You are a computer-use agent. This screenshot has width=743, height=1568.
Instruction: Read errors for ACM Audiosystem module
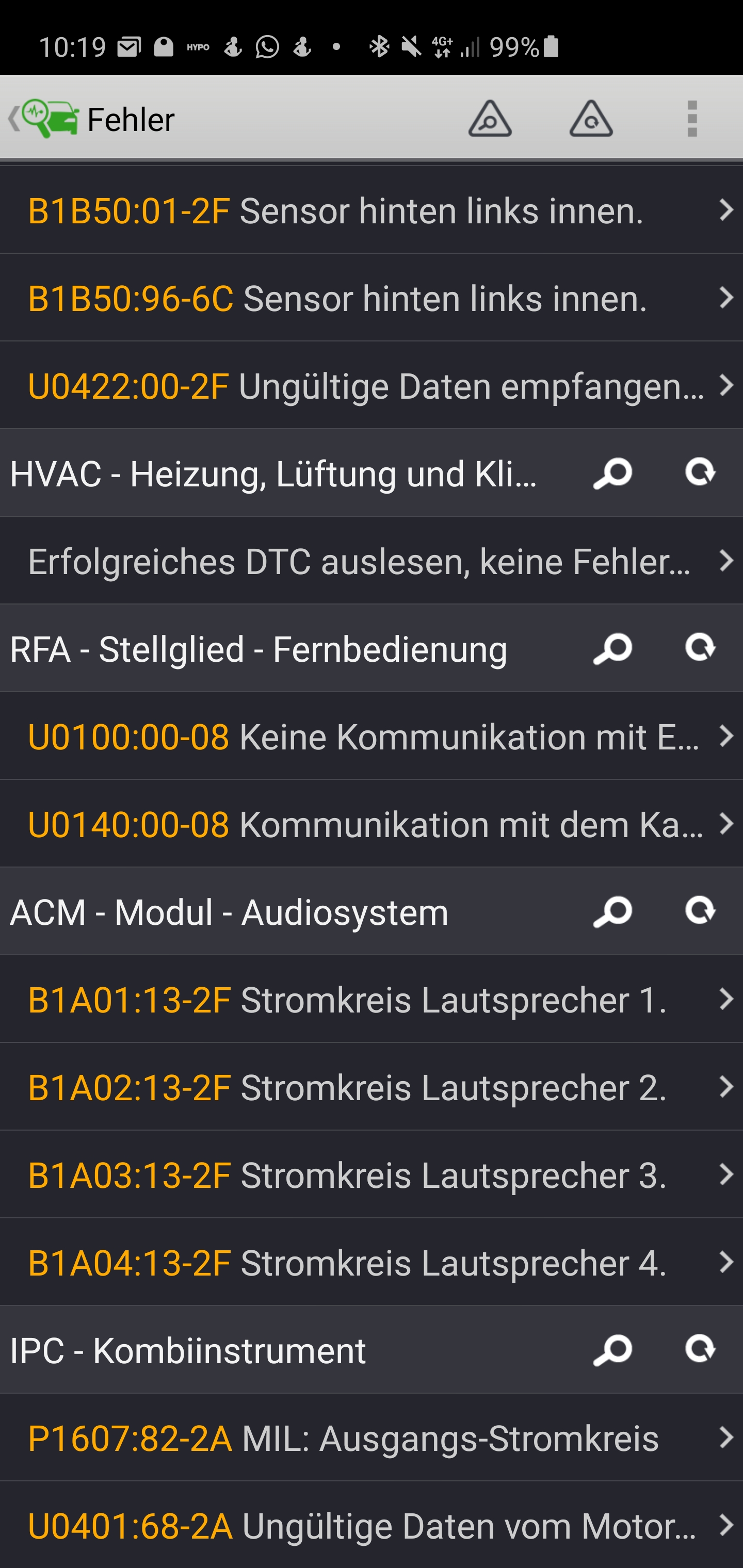[612, 912]
